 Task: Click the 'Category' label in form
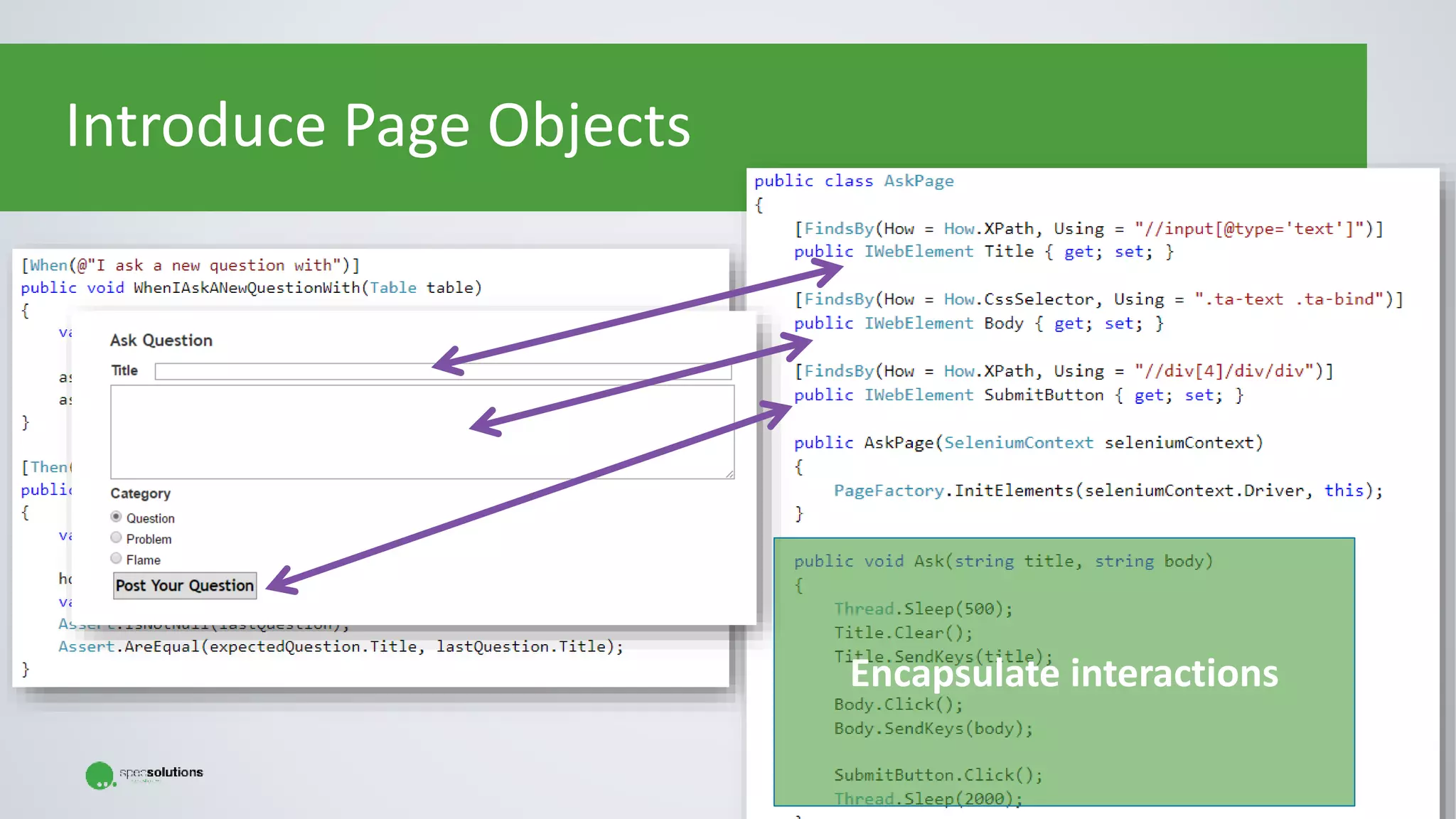[141, 493]
